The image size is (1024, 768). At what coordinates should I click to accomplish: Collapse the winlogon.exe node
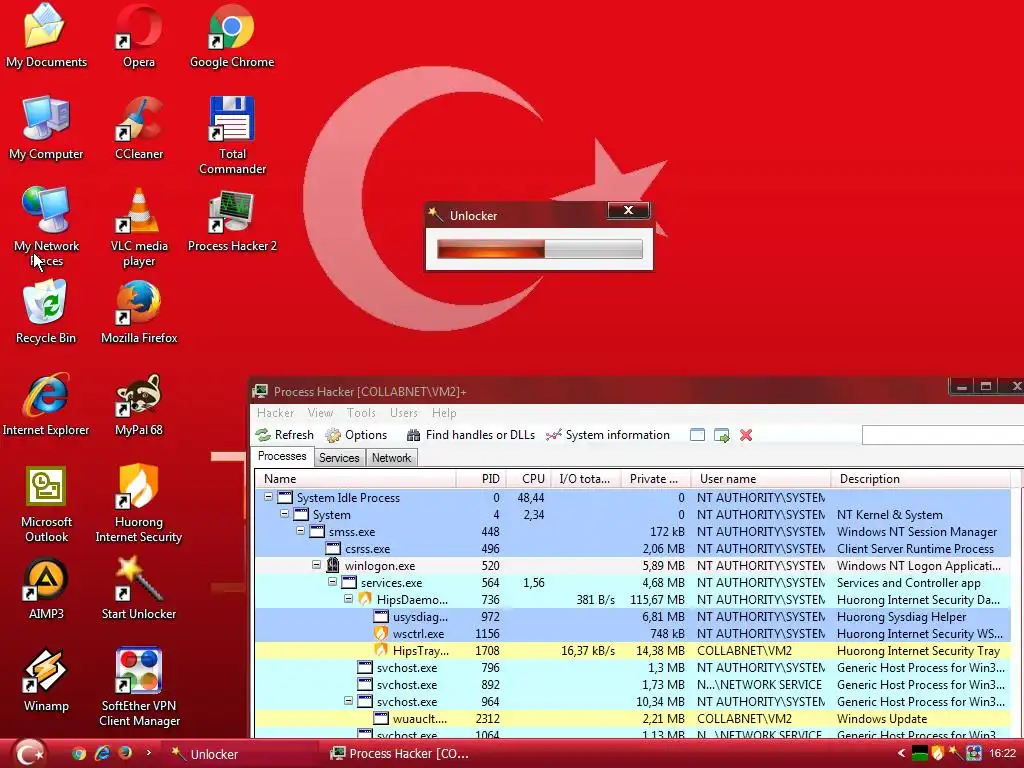[x=316, y=565]
